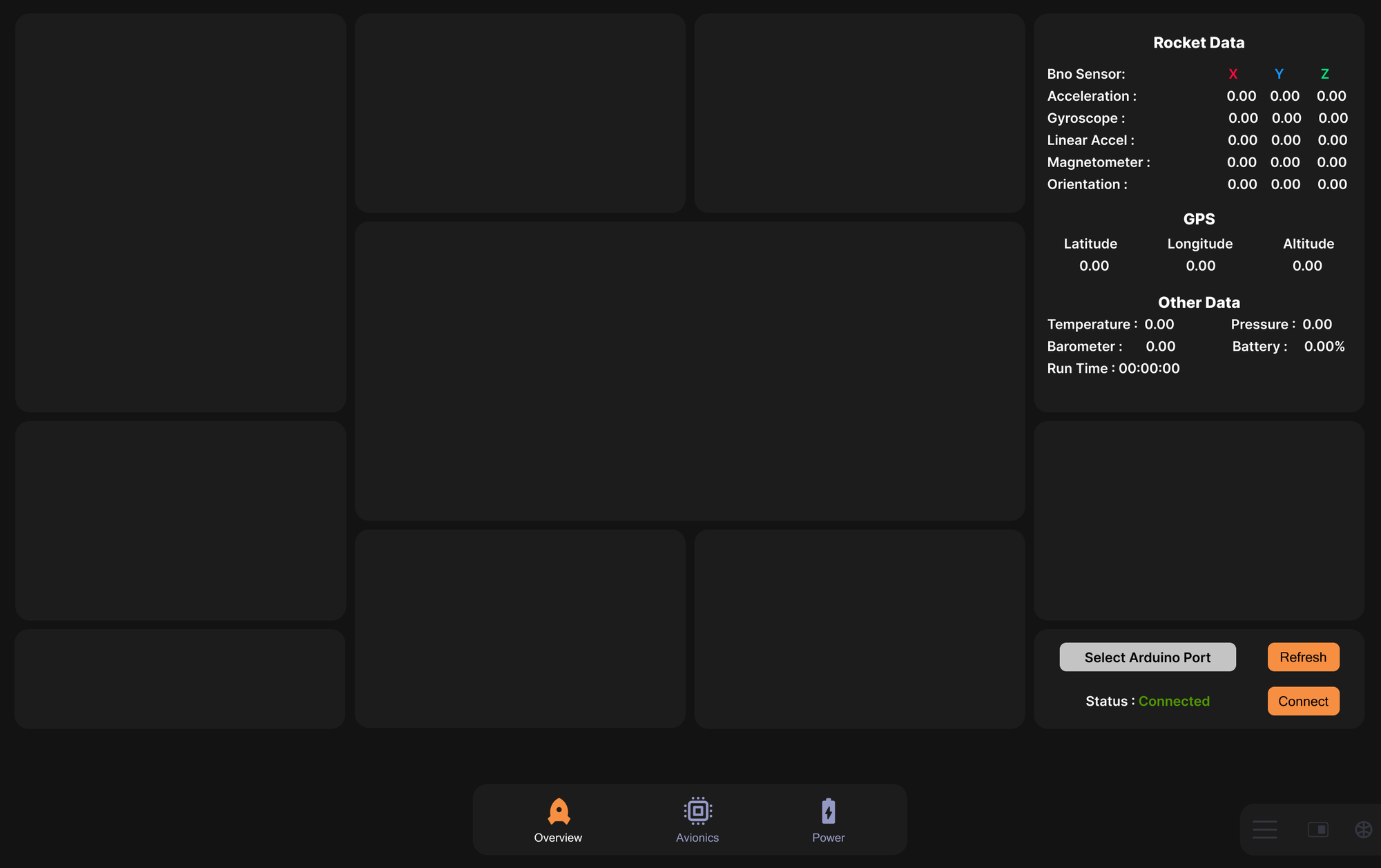
Task: Click the Orientation row label
Action: click(1088, 184)
